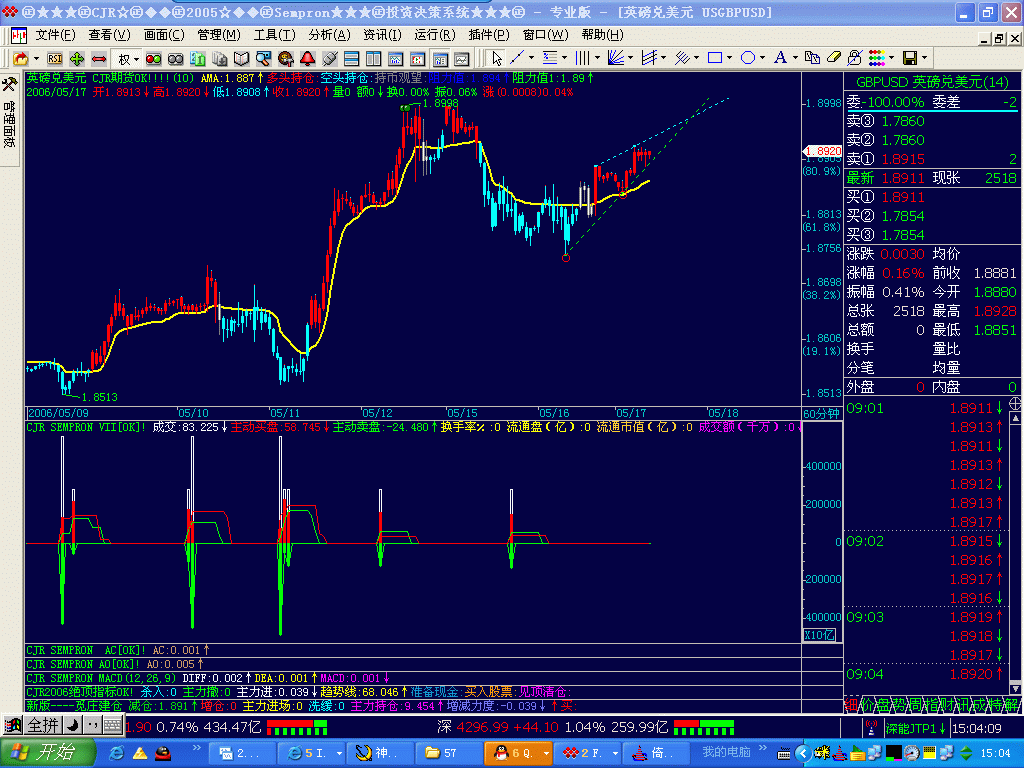Open the 权 dropdown in toolbar

(x=129, y=59)
